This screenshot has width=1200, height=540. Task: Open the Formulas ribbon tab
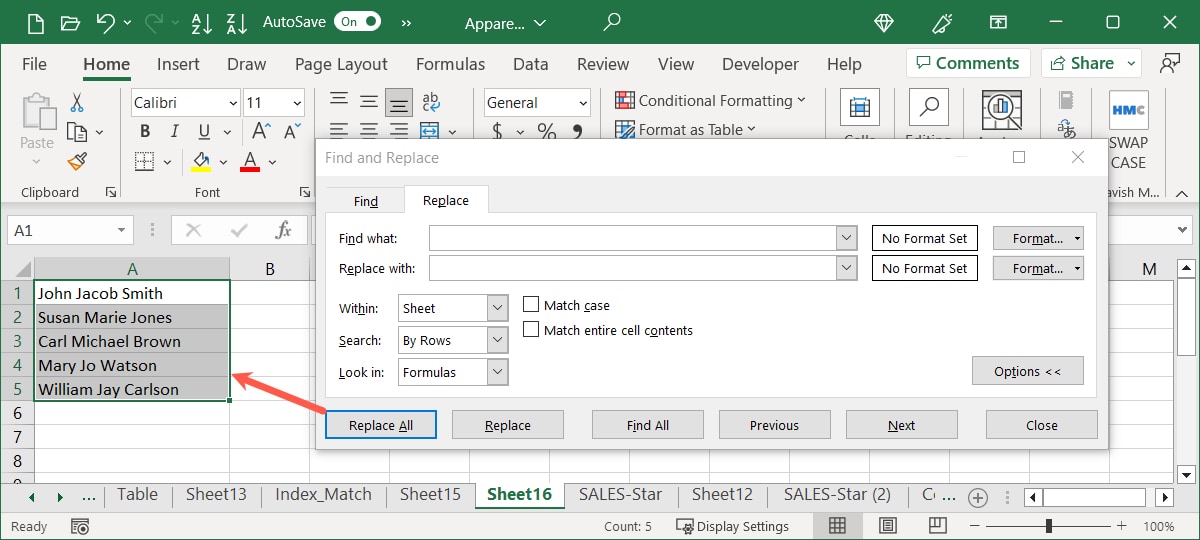(450, 64)
